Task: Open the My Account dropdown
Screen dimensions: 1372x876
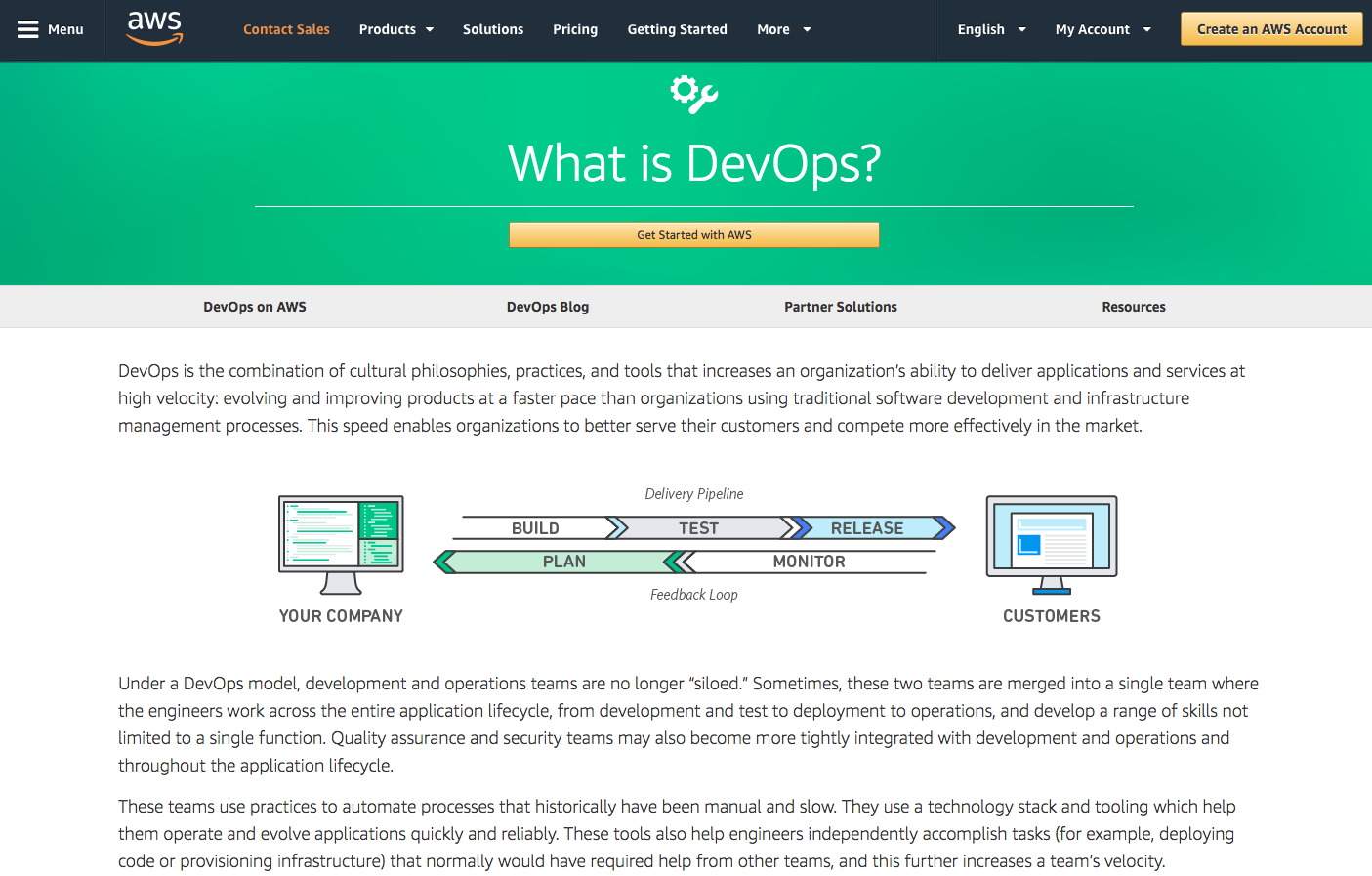Action: pos(1103,29)
